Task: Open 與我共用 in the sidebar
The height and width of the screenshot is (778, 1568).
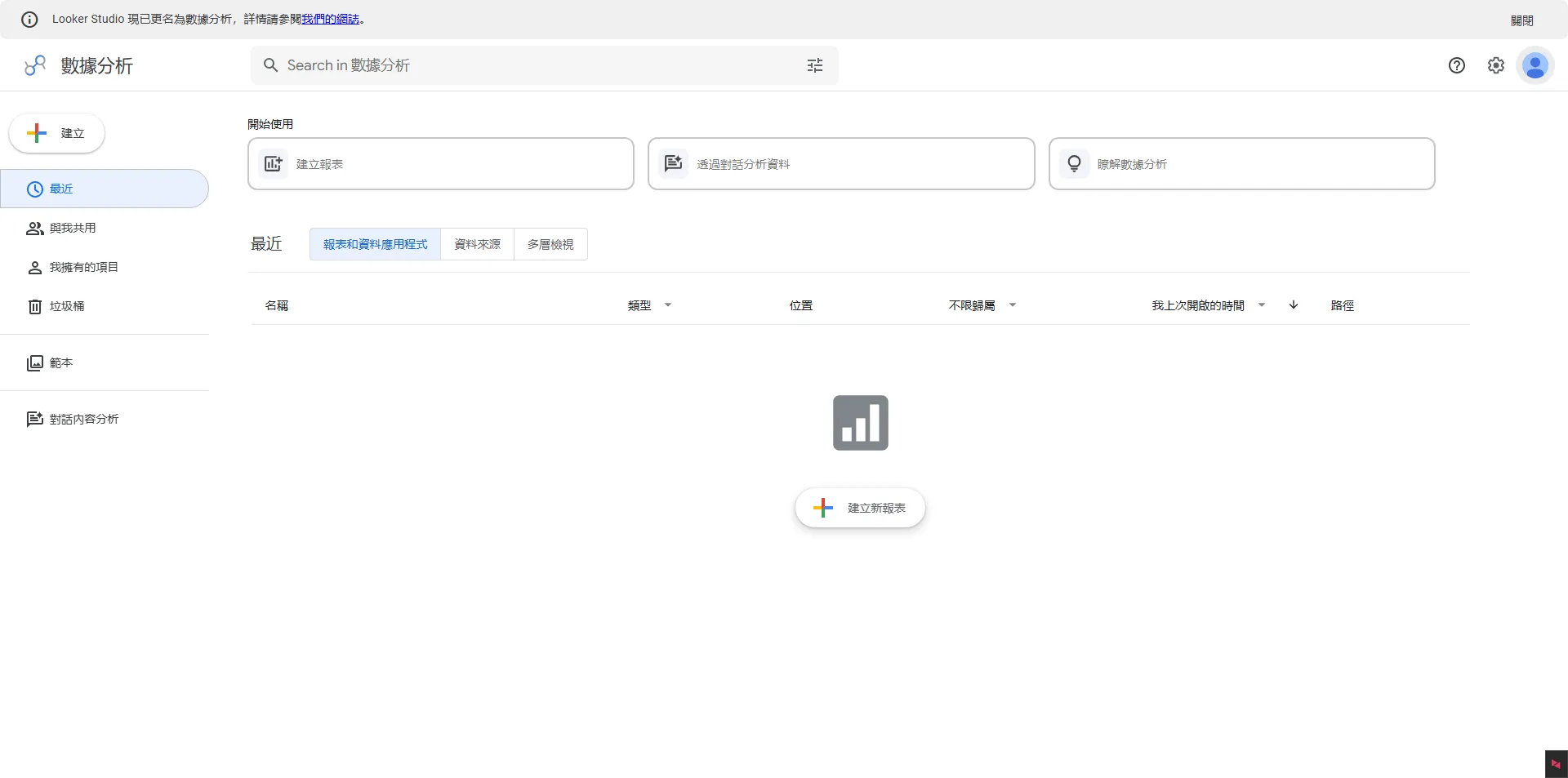Action: 105,229
